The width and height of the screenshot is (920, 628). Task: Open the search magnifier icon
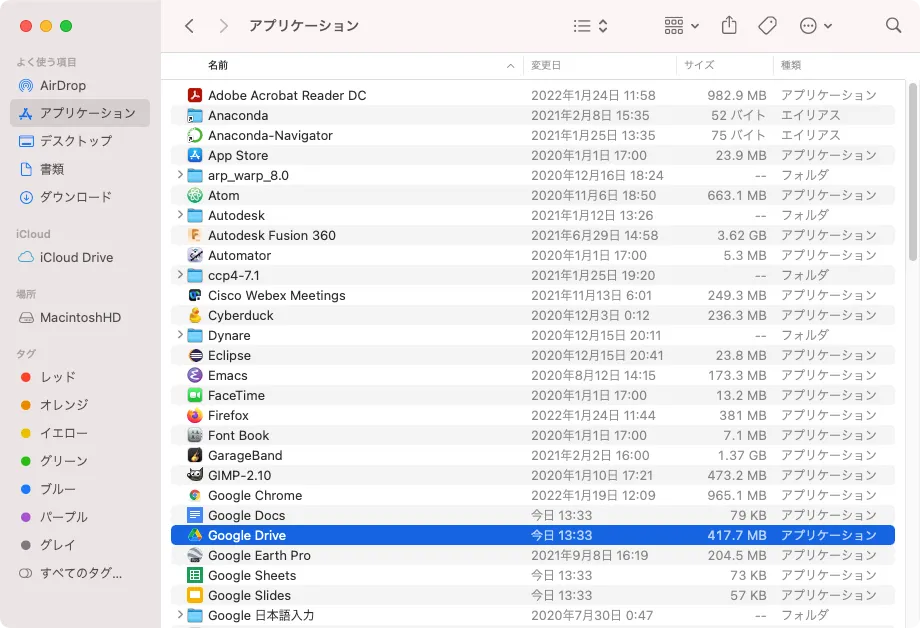tap(893, 26)
